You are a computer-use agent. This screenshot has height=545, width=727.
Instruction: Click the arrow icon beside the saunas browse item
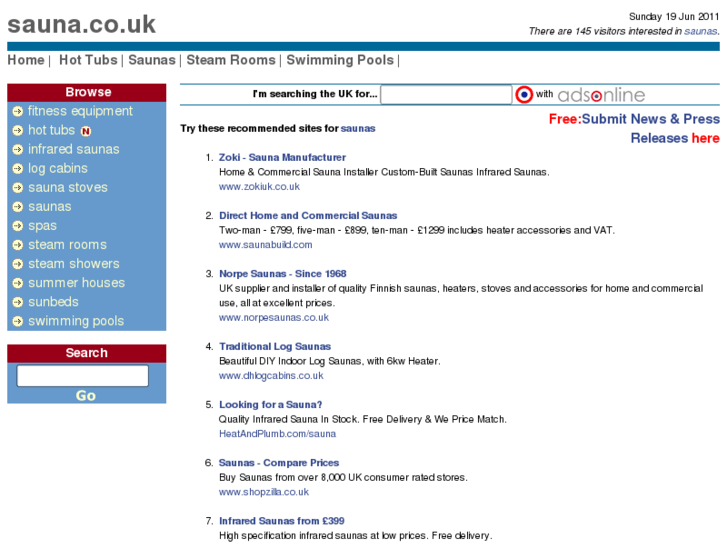[18, 206]
